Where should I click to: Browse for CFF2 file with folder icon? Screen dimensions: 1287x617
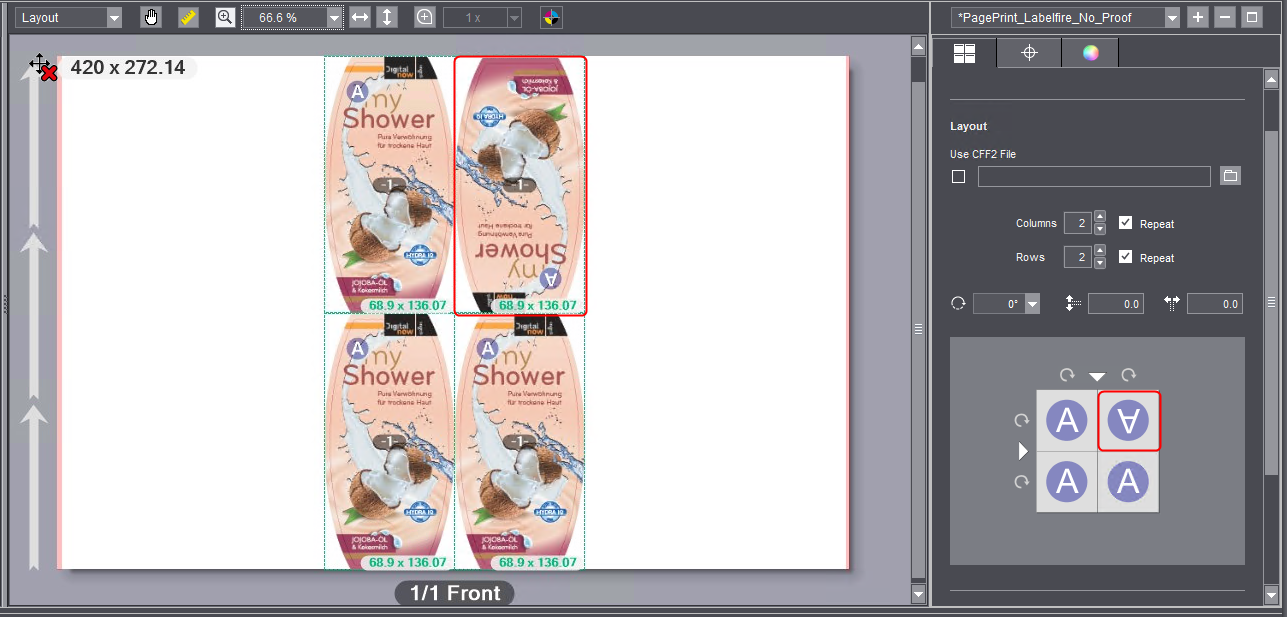(1230, 176)
